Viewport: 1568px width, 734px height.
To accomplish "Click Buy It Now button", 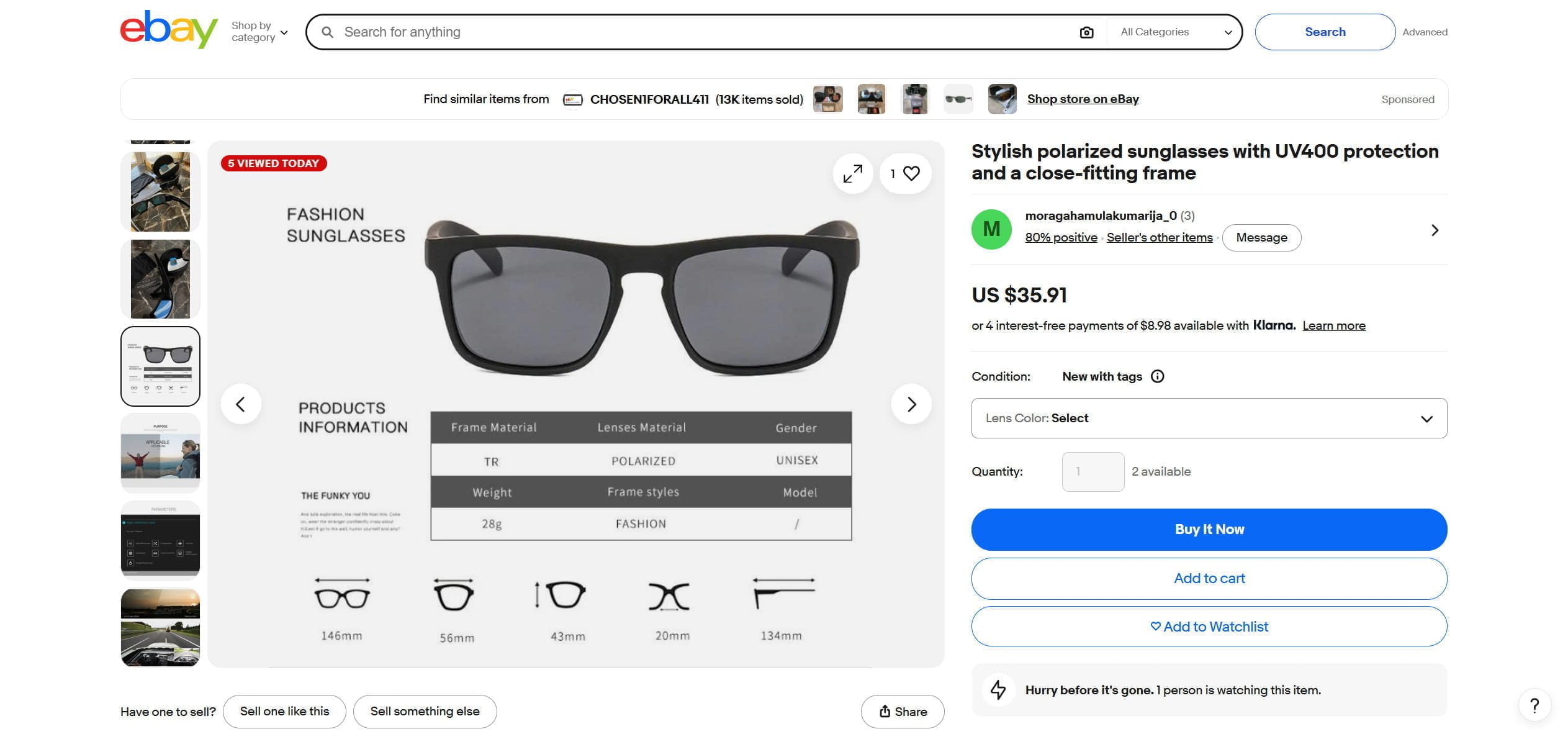I will 1209,529.
